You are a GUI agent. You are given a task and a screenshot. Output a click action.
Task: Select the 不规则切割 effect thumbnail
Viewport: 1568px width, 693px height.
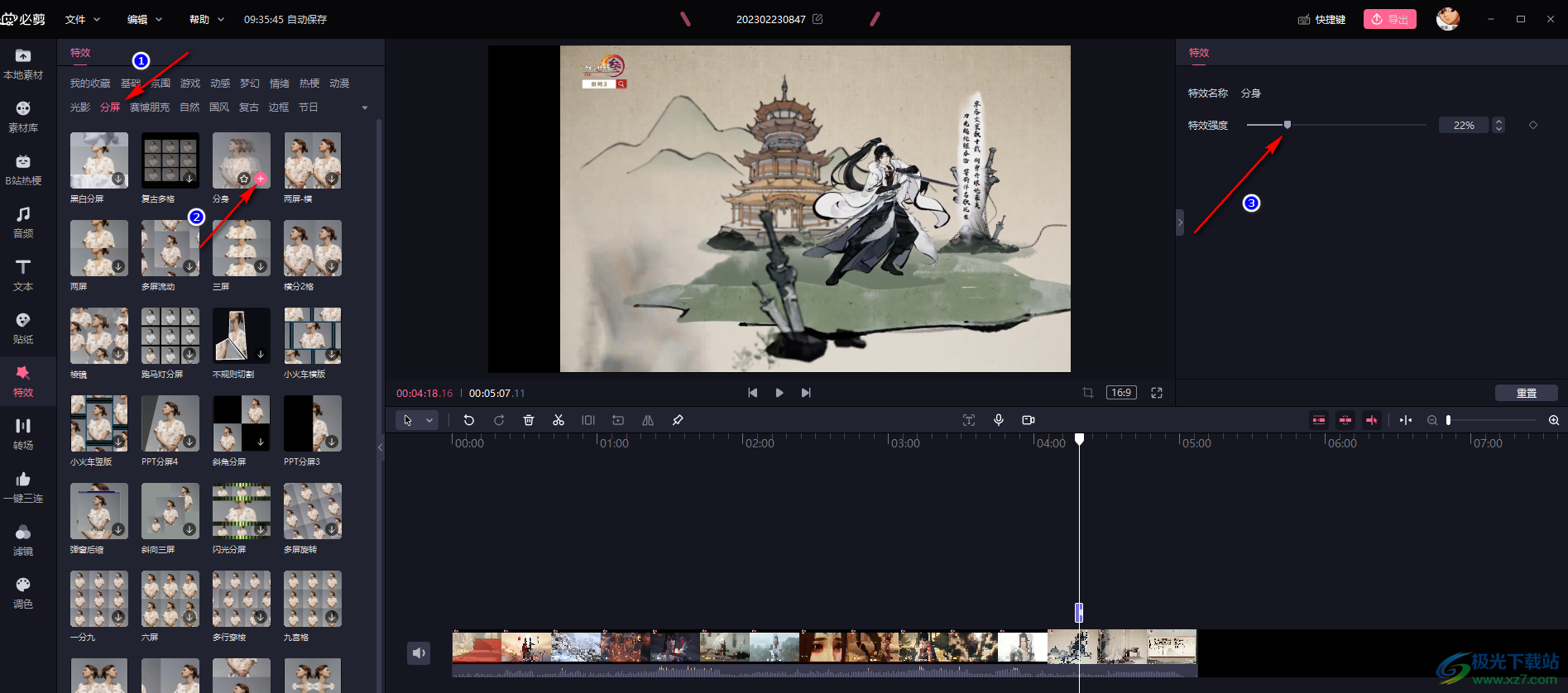(242, 336)
